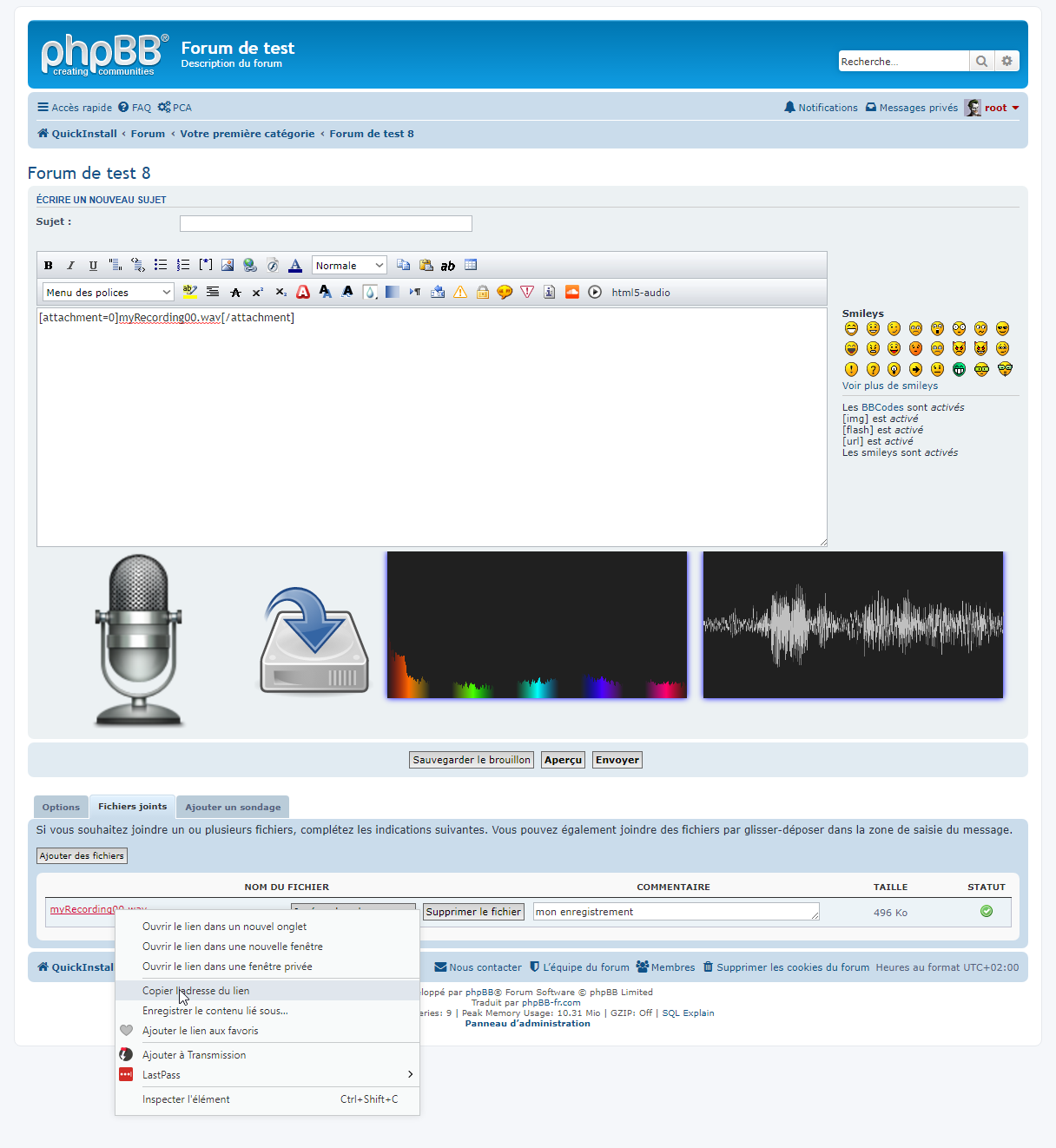Switch to the Options tab
Viewport: 1056px width, 1148px height.
click(61, 807)
